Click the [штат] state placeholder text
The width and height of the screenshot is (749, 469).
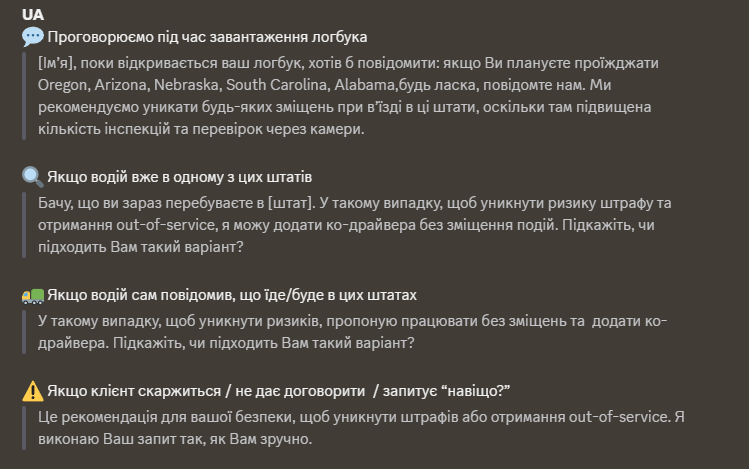click(x=291, y=203)
